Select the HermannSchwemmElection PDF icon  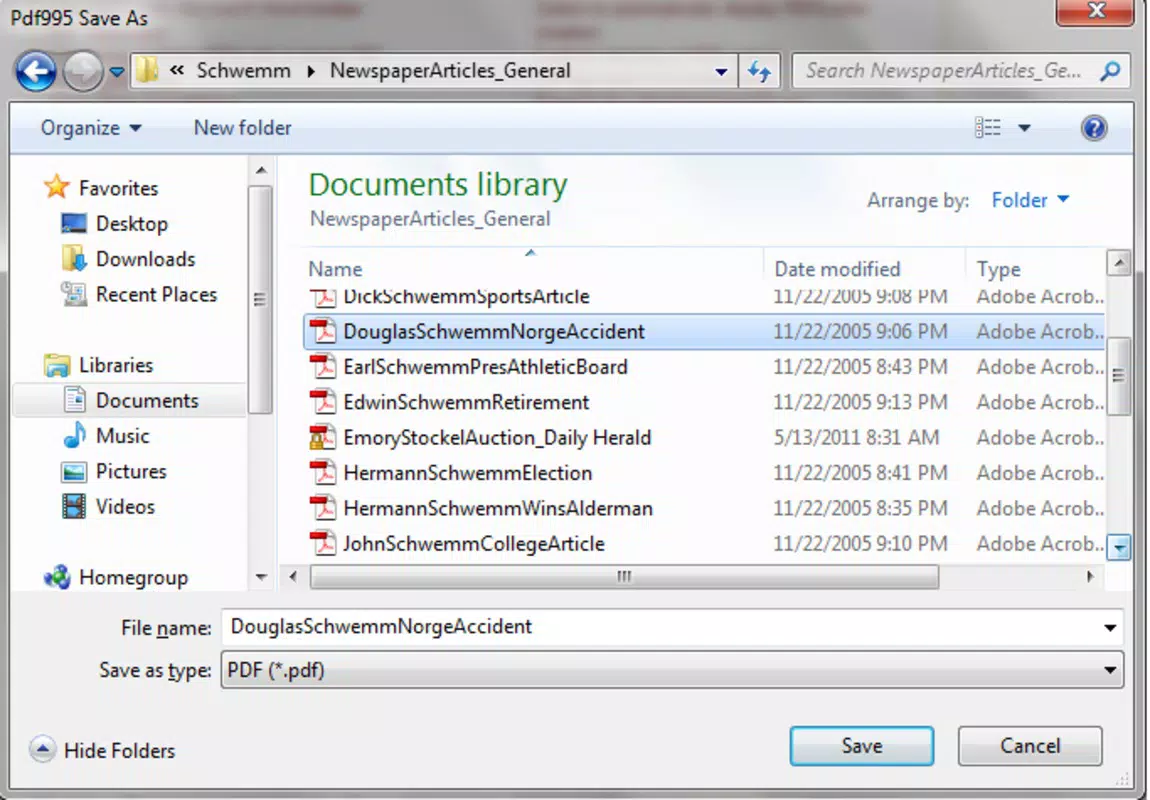point(322,473)
